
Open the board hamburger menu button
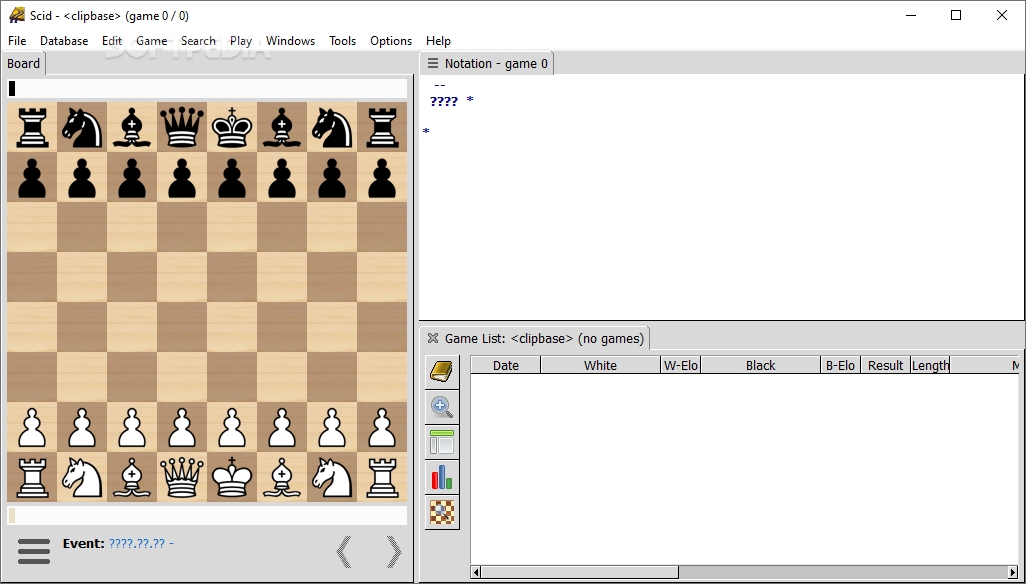[x=34, y=551]
